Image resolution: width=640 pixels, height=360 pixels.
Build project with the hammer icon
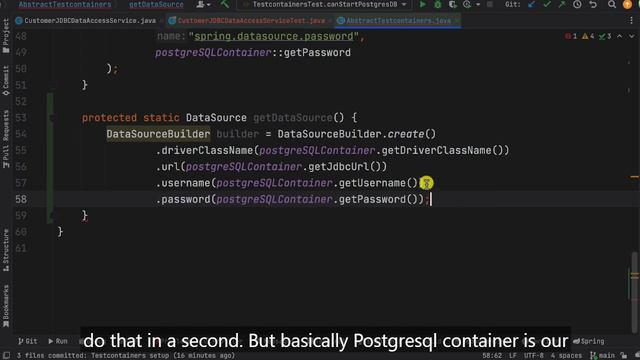click(x=224, y=4)
